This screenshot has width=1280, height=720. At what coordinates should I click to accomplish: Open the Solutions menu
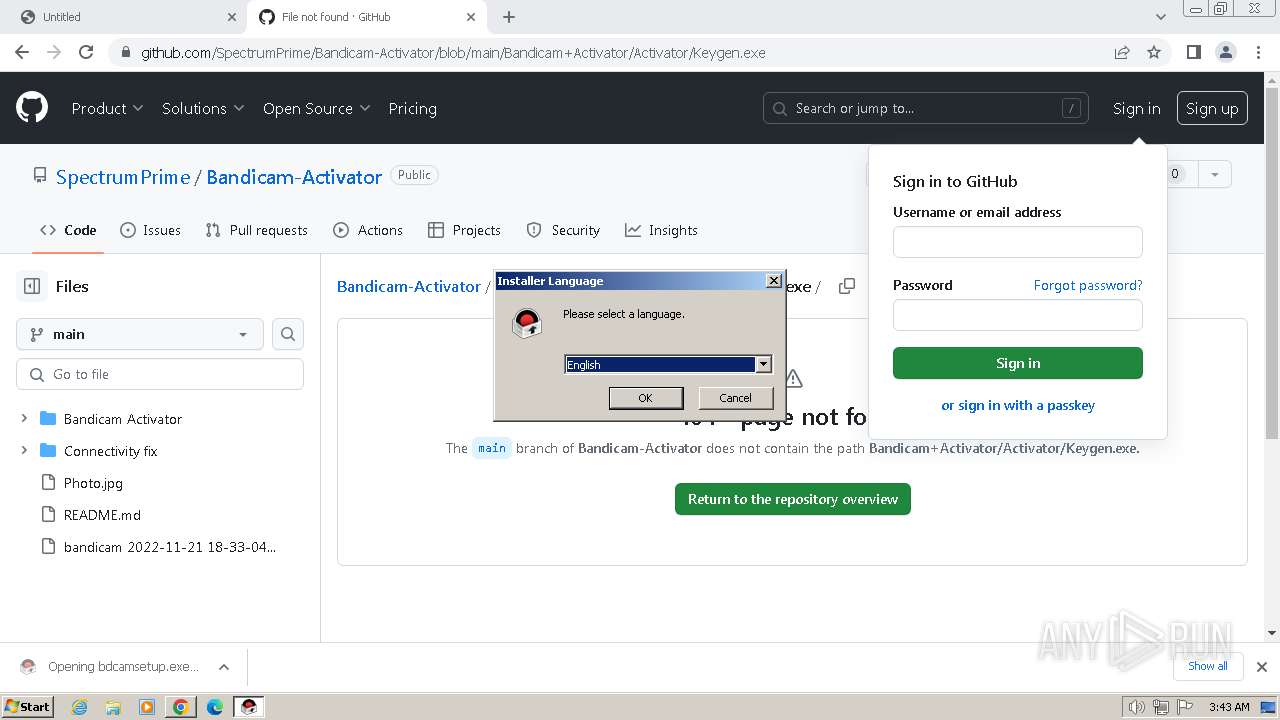click(x=203, y=108)
